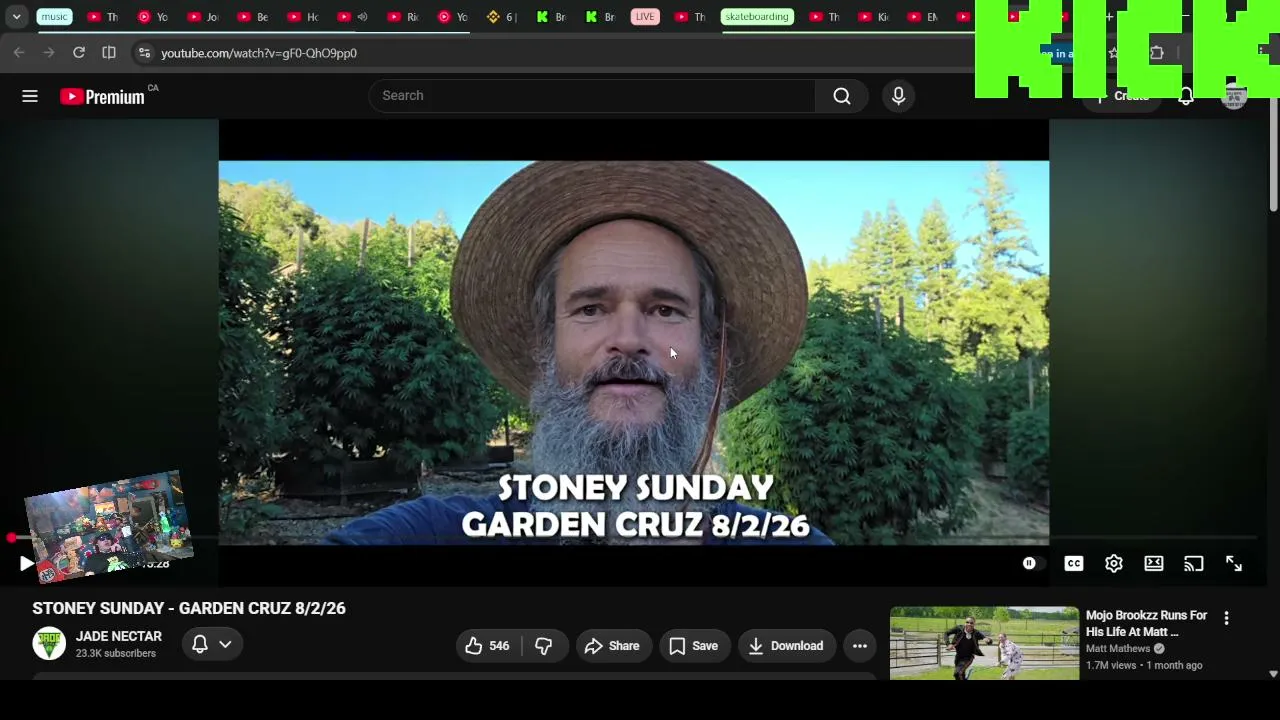Click the video frame to play

(634, 352)
